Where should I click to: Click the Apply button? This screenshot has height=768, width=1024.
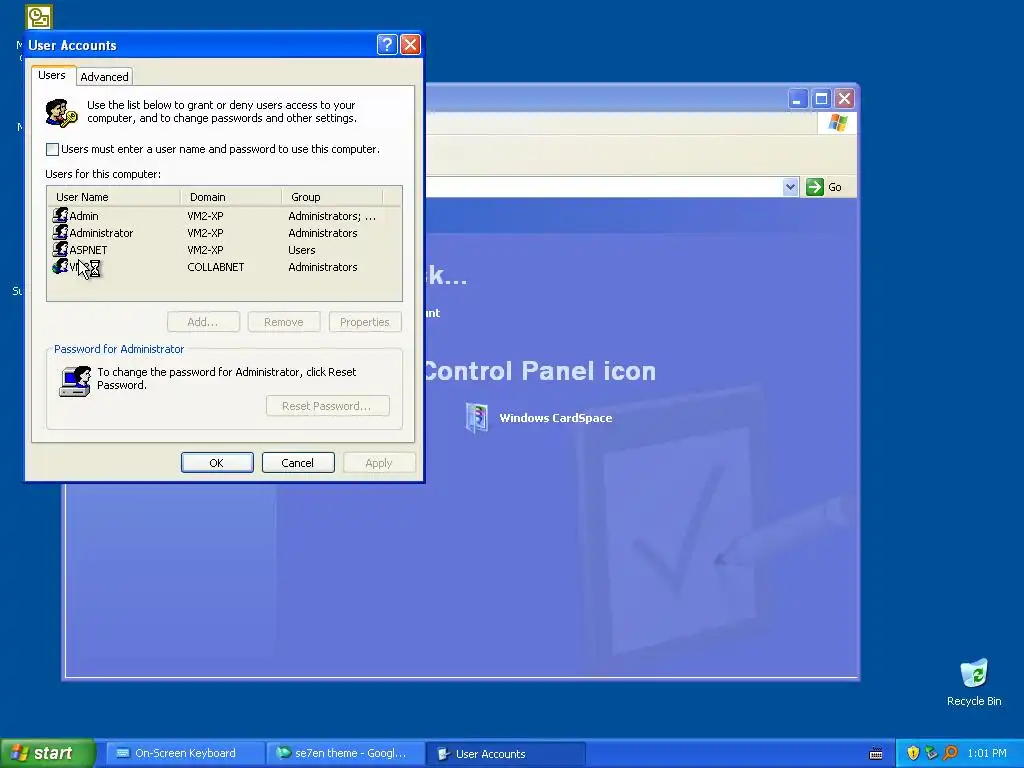[379, 462]
